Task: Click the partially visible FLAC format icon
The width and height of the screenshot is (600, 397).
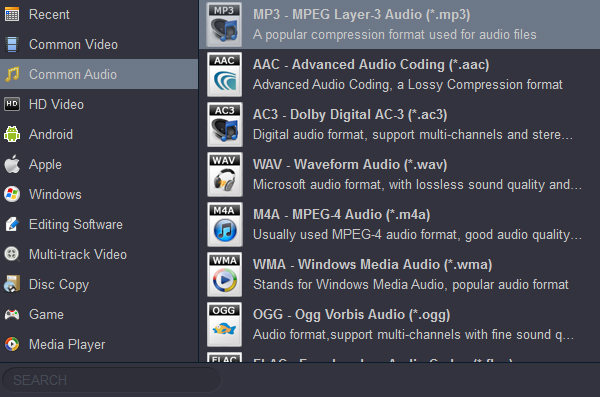Action: coord(225,358)
